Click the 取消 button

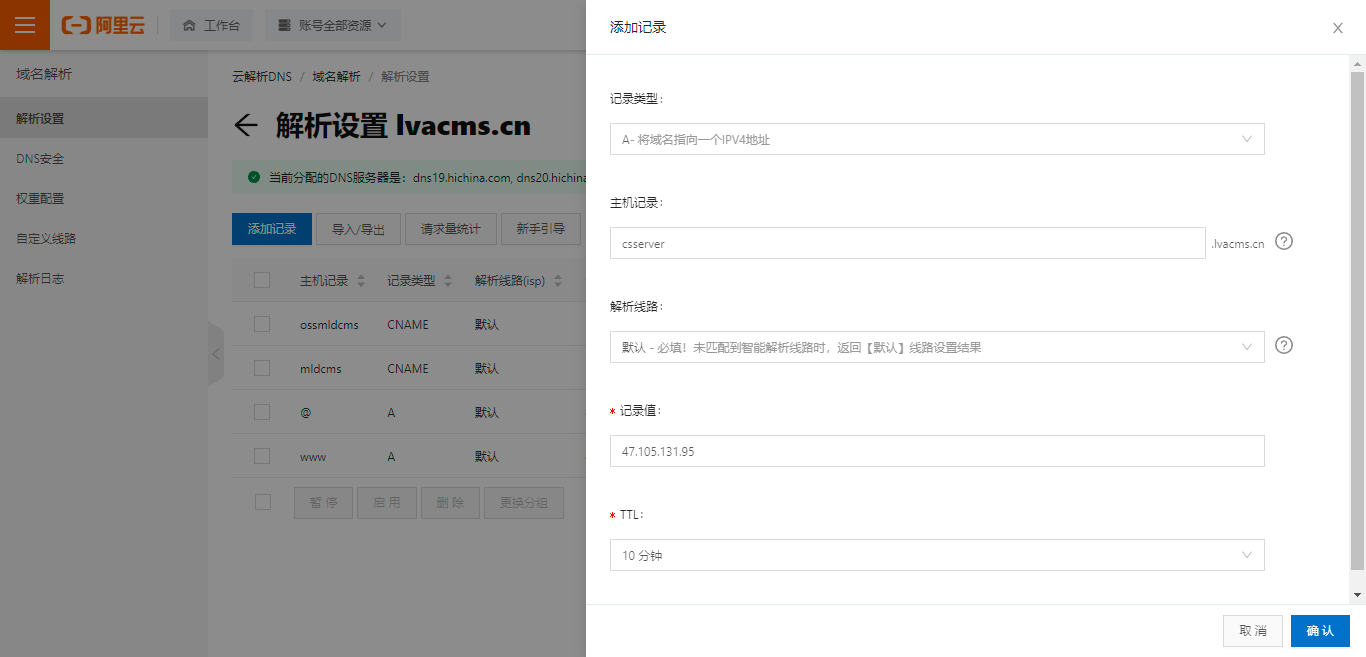tap(1253, 631)
